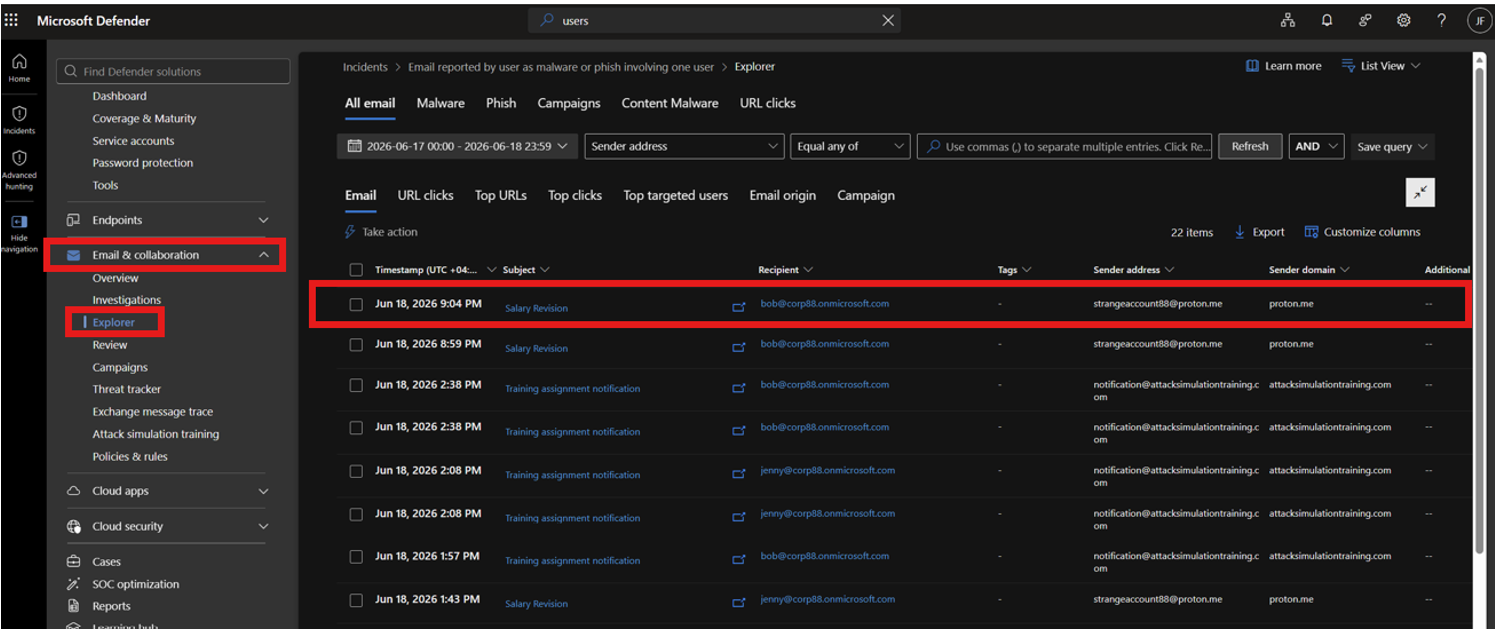This screenshot has width=1498, height=634.
Task: Check the 1:57 PM Training assignment row
Action: coord(356,557)
